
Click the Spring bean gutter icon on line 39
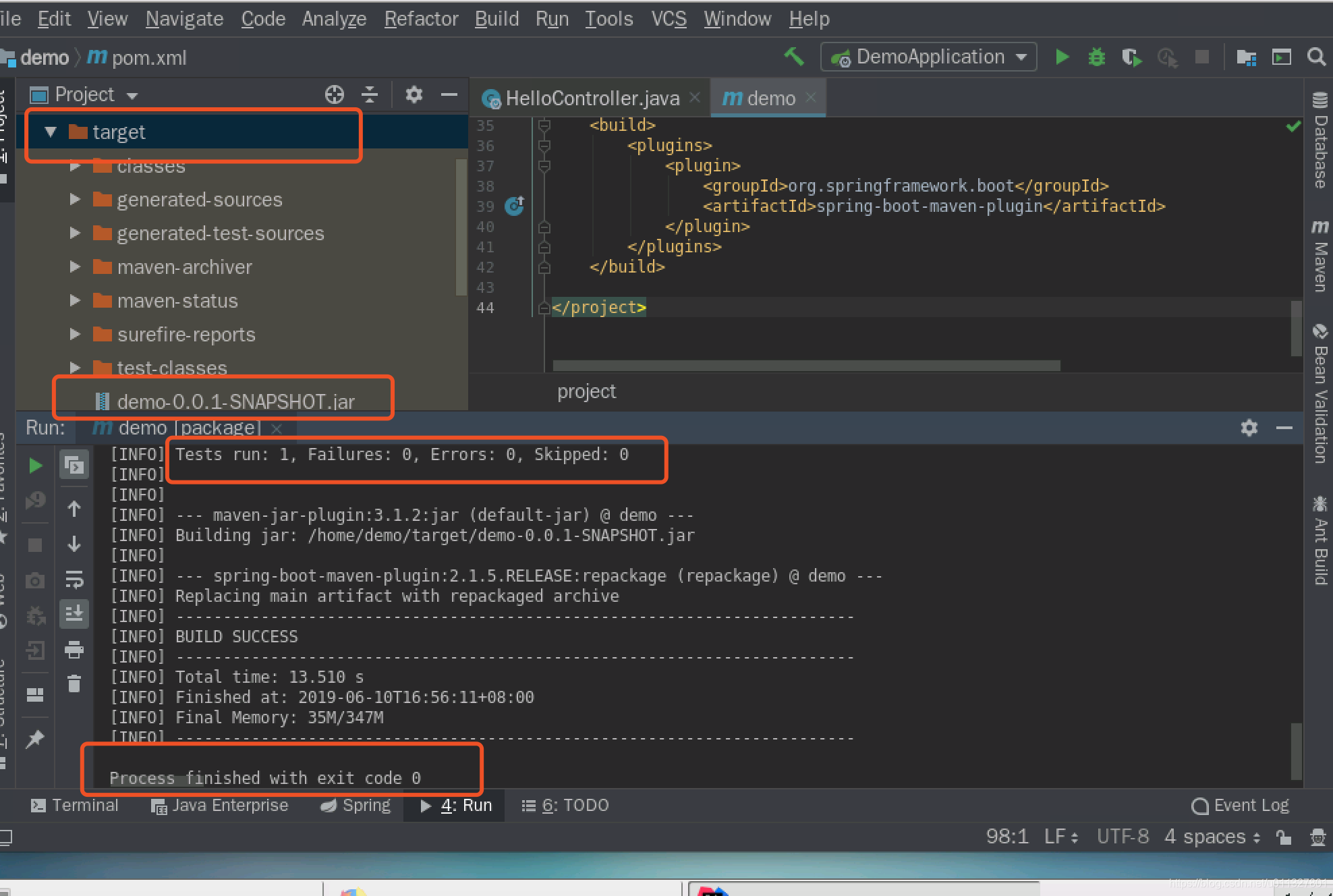coord(514,205)
